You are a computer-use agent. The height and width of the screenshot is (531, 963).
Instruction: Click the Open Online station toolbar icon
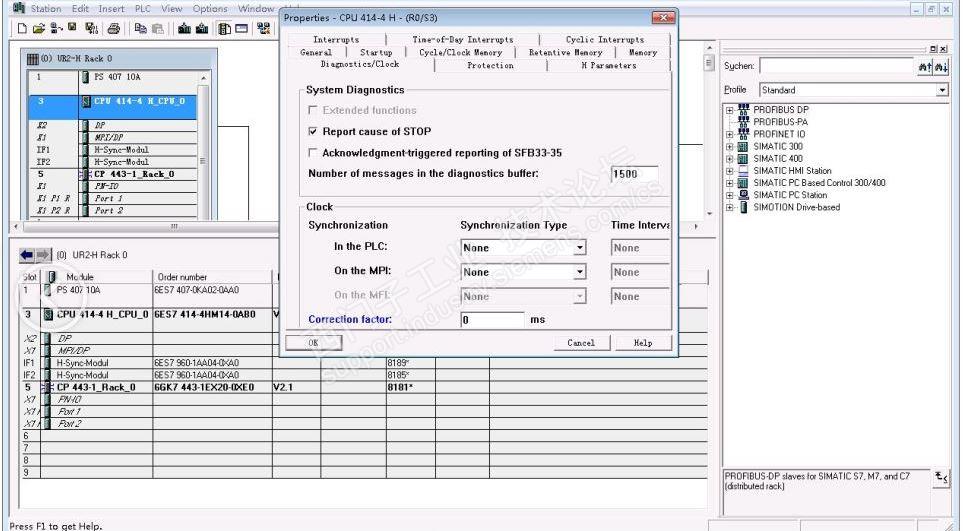[57, 28]
